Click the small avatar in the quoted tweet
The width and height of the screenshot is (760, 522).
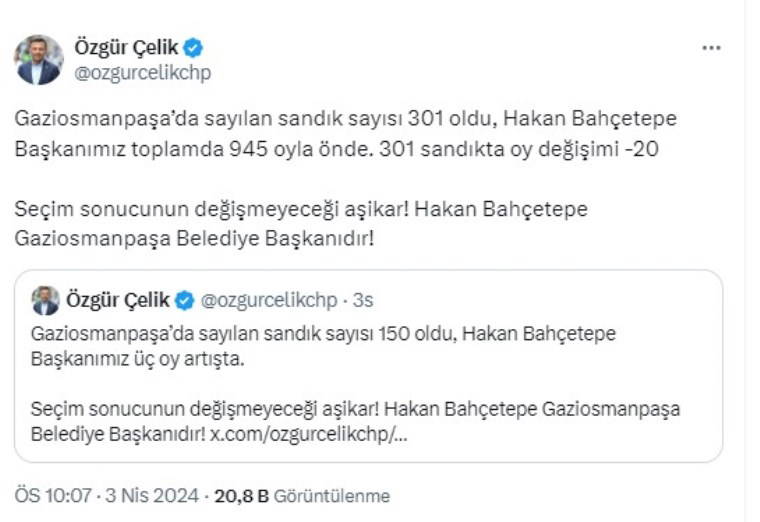45,300
